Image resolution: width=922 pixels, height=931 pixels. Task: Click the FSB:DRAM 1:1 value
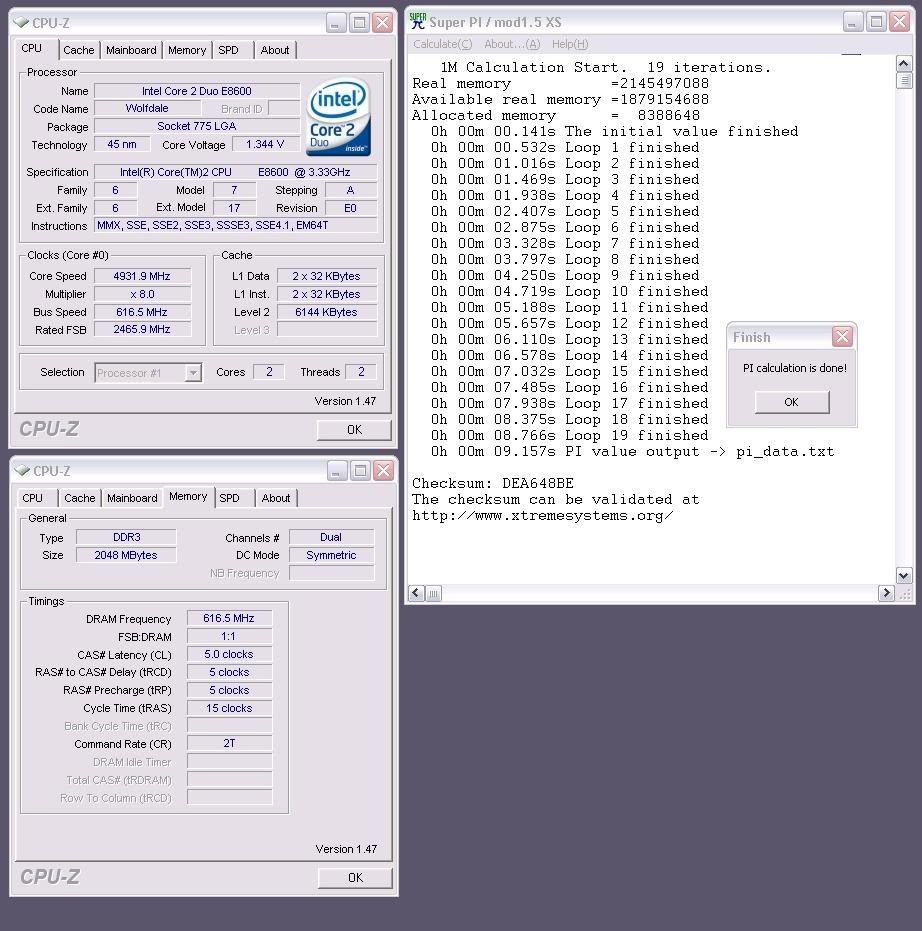229,636
